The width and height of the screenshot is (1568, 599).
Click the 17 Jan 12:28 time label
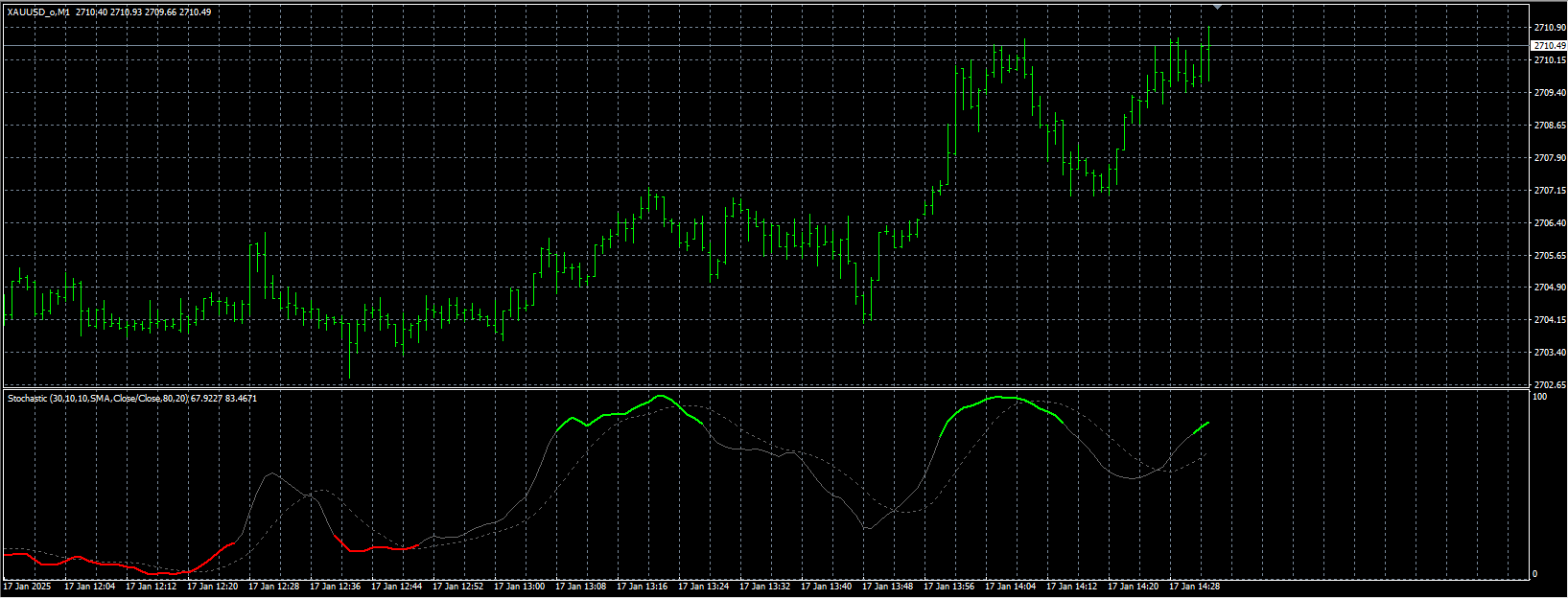273,586
